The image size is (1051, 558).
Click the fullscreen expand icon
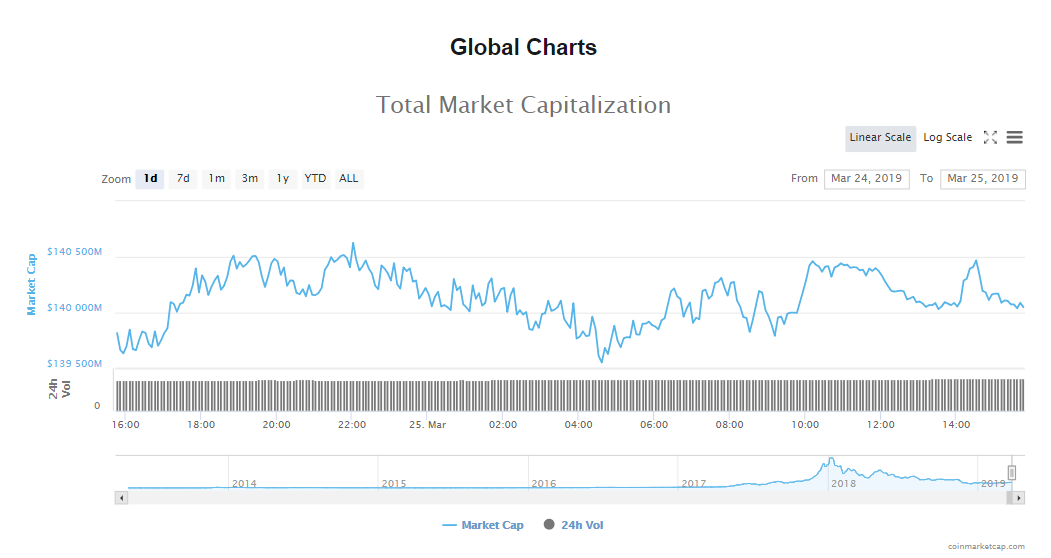(x=991, y=138)
